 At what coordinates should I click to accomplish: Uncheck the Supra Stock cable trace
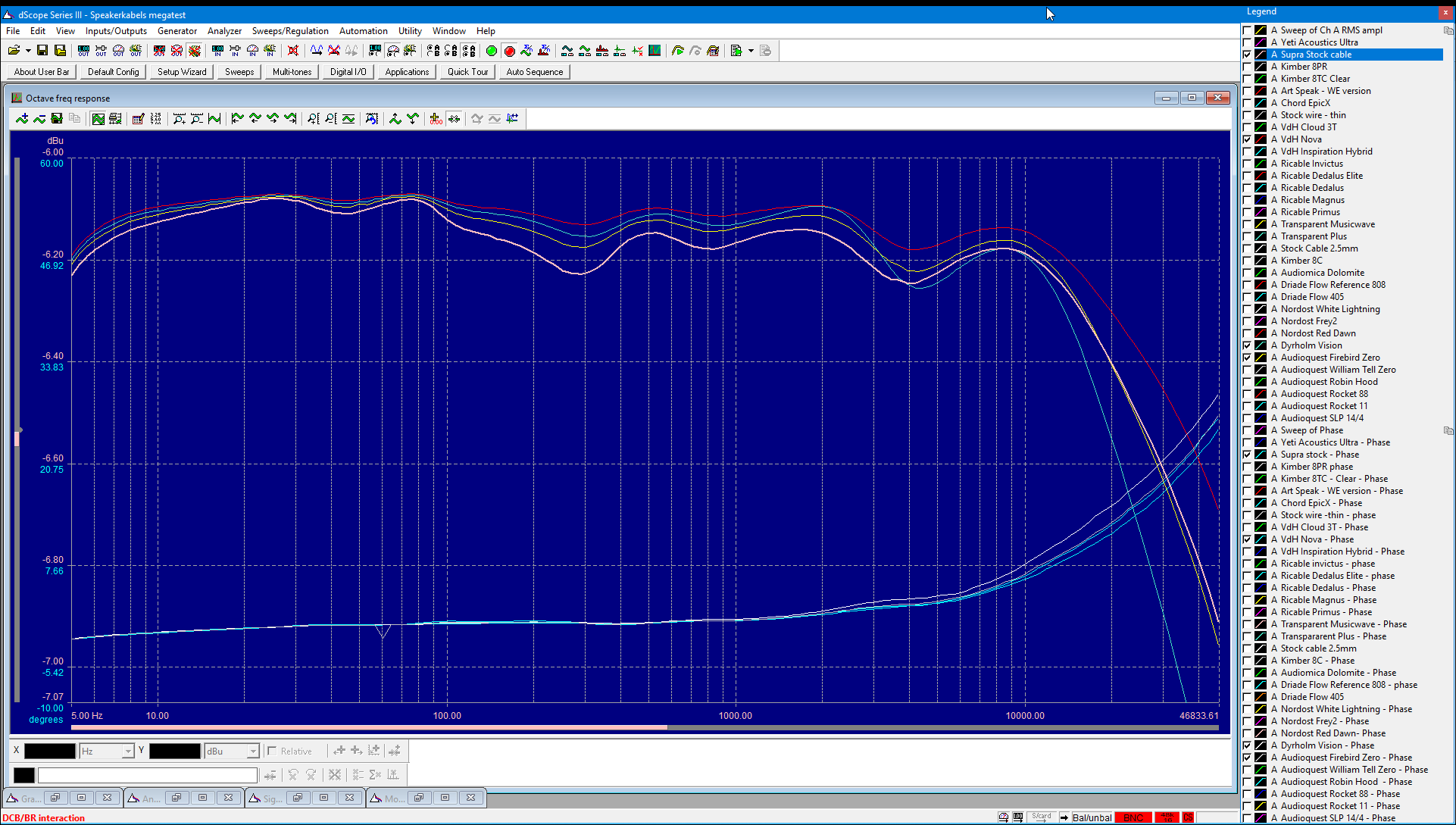click(x=1247, y=55)
